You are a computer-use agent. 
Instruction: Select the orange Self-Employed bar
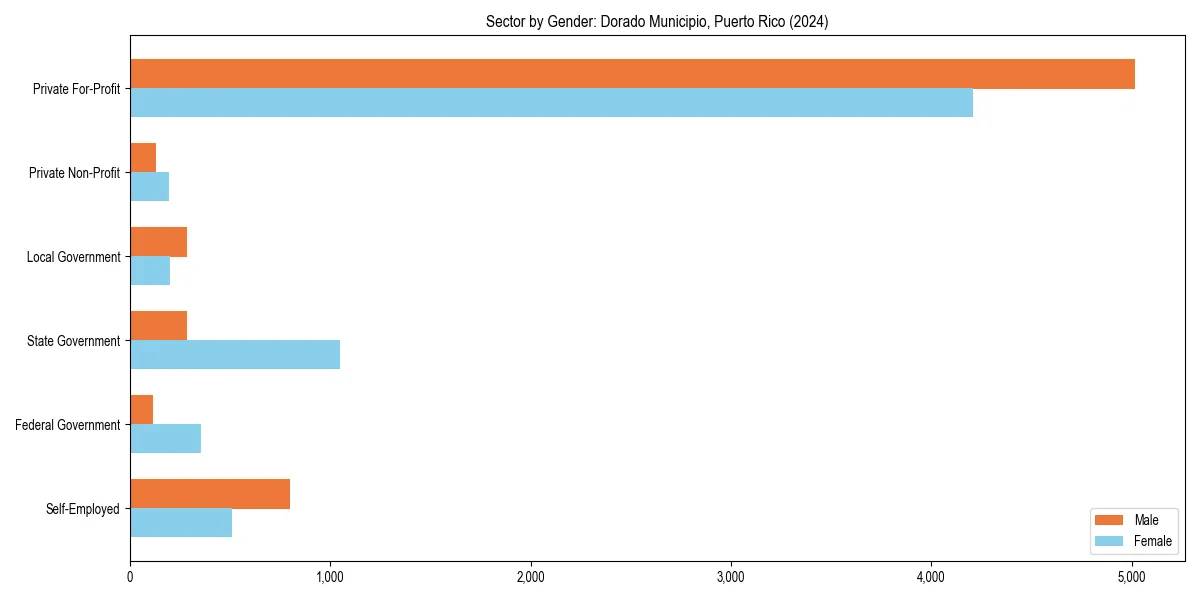click(210, 492)
